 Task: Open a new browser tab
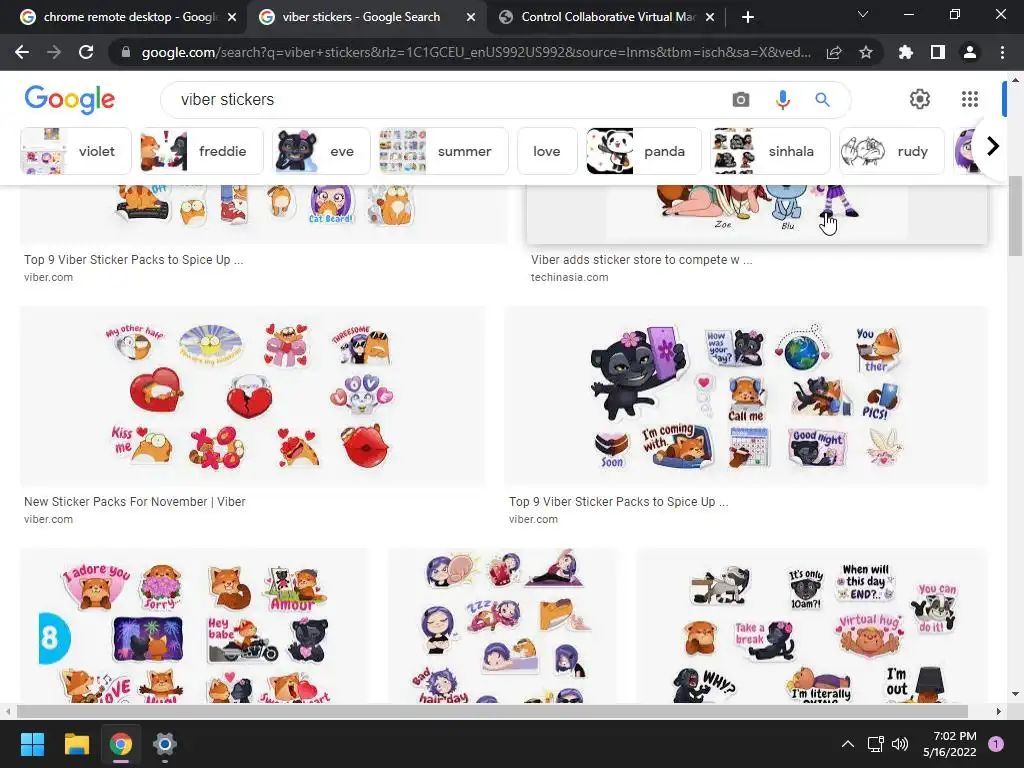click(748, 17)
